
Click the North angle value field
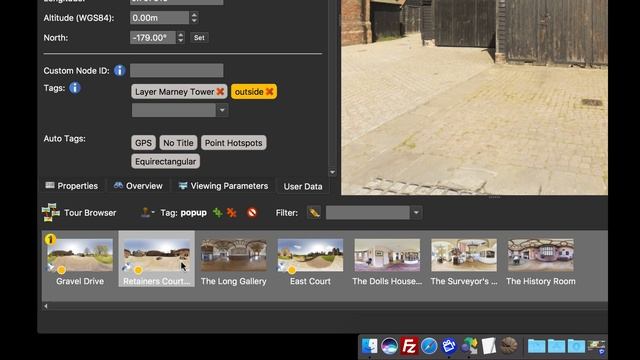(153, 38)
